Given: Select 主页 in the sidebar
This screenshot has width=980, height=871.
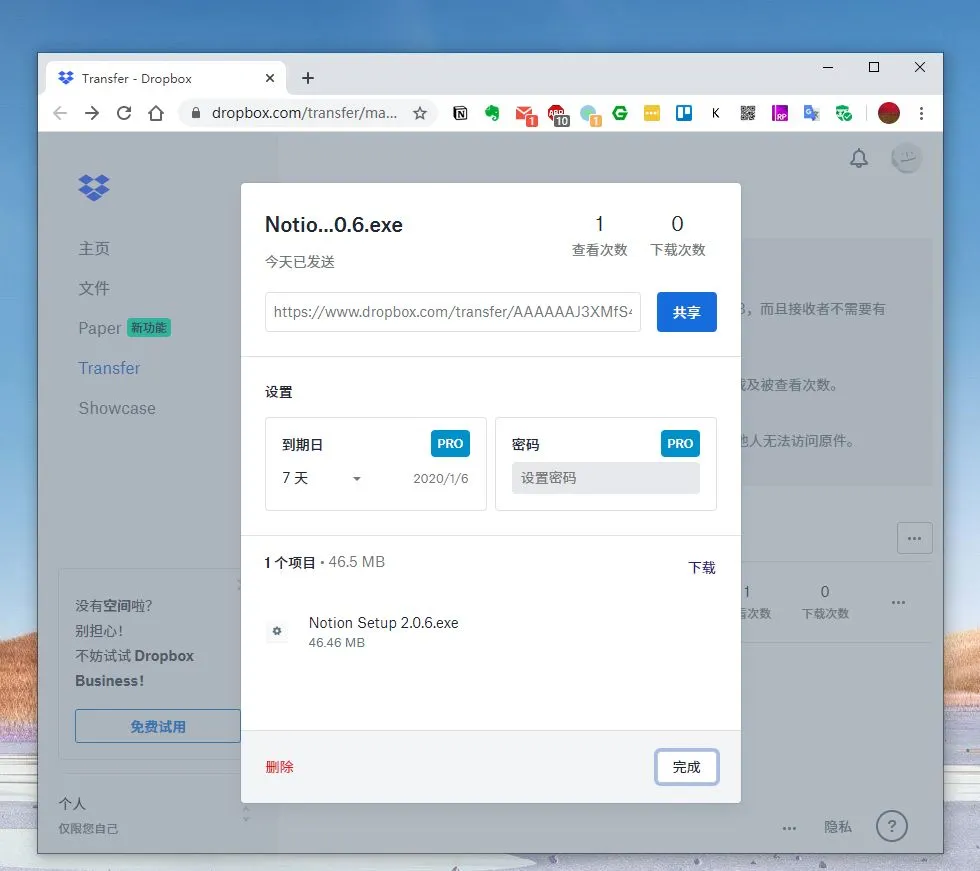Looking at the screenshot, I should pos(94,248).
